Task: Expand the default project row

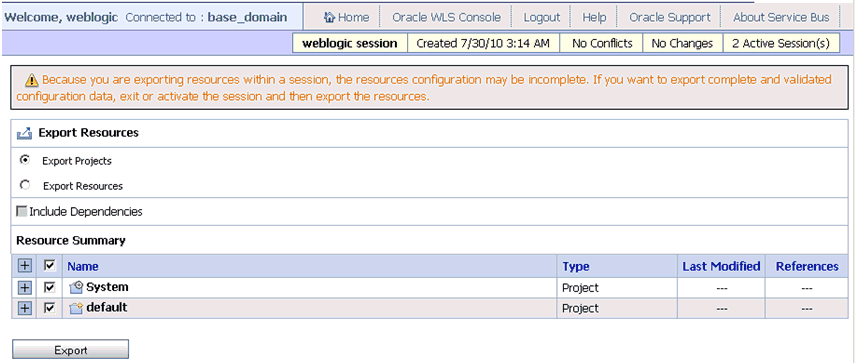Action: click(x=24, y=308)
